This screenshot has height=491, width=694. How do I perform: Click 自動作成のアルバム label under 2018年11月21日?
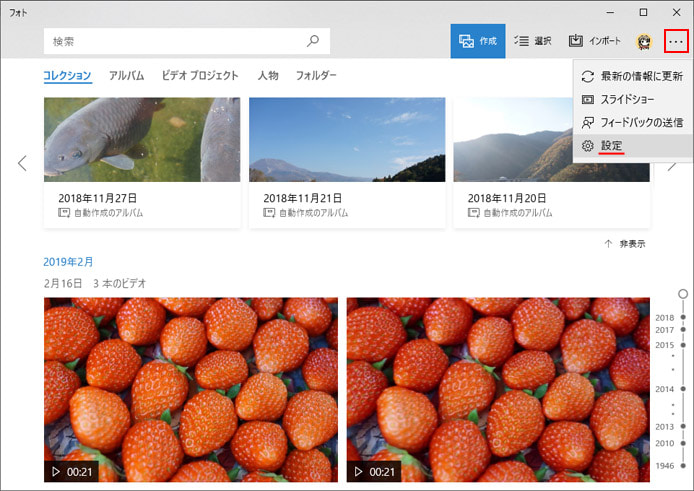click(313, 213)
